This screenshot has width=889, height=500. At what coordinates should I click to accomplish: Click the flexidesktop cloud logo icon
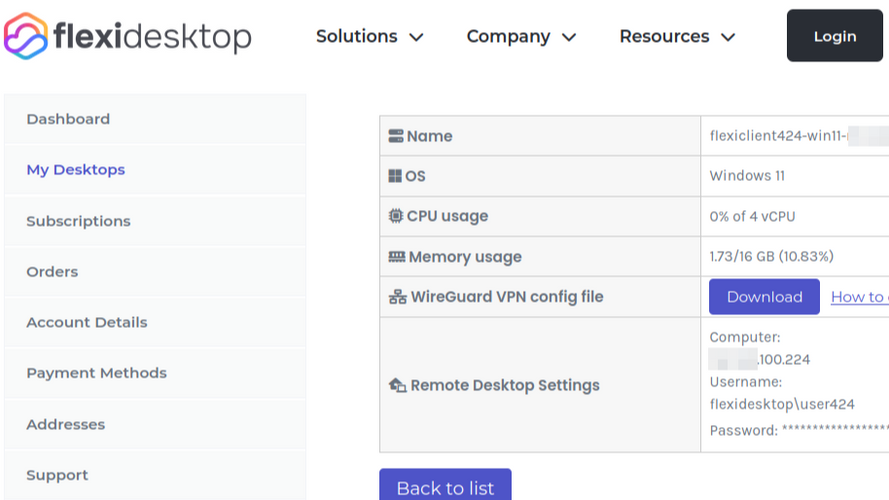[x=26, y=36]
